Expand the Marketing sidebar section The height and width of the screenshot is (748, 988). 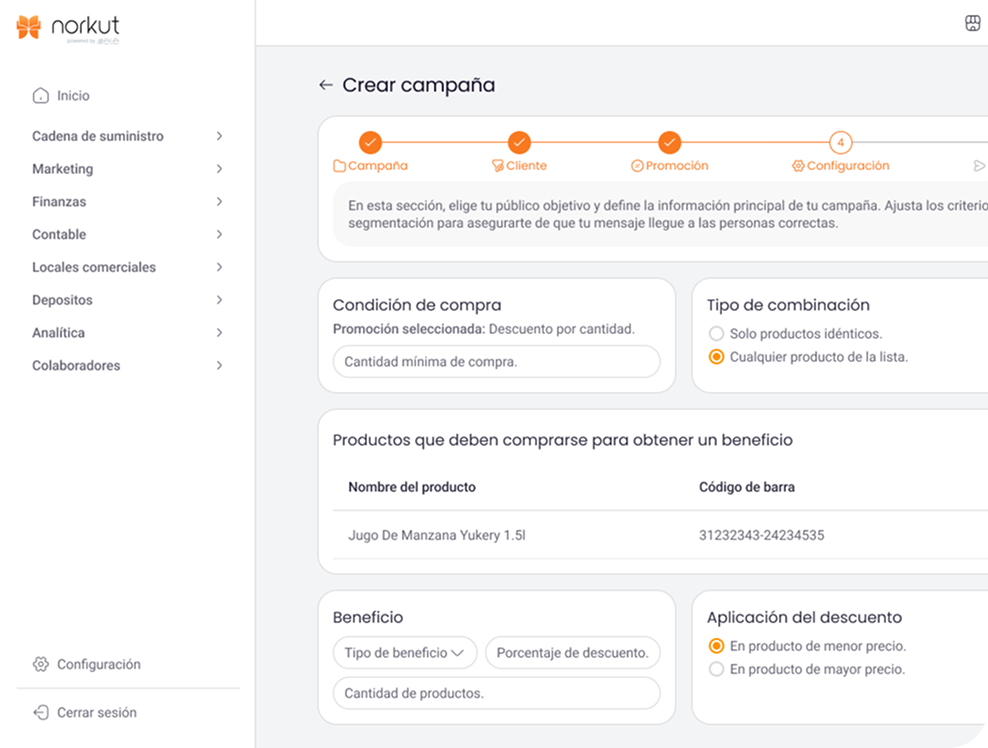pyautogui.click(x=128, y=169)
